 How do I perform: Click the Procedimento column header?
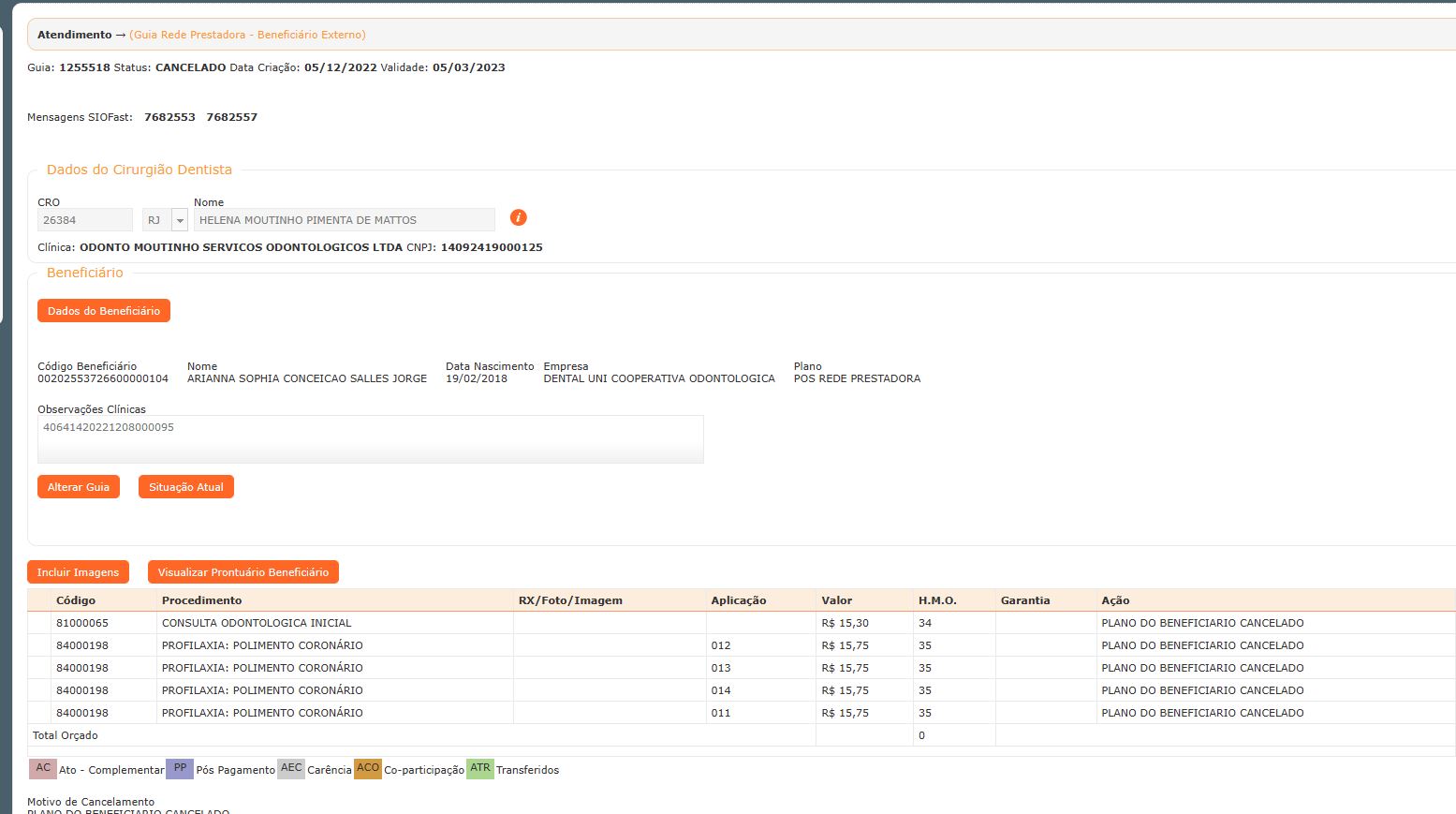click(201, 600)
